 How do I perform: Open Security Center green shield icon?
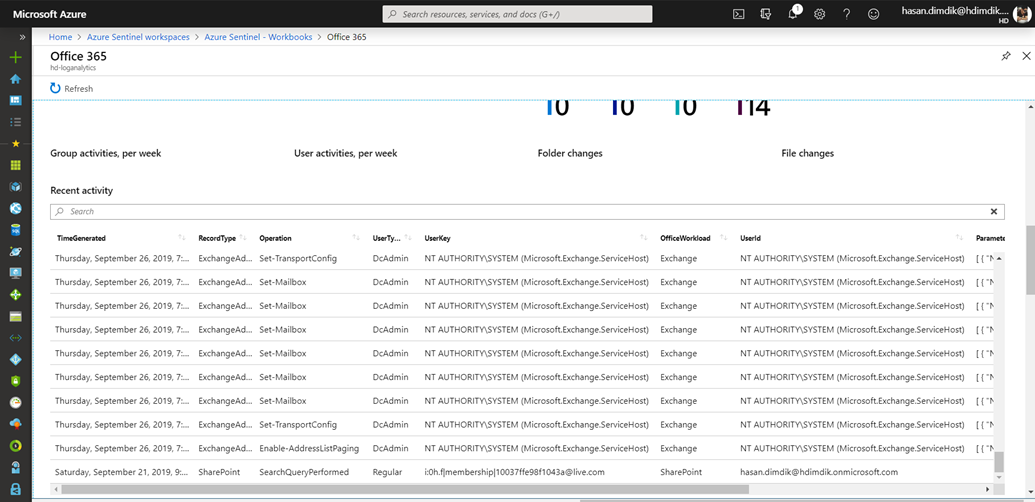click(16, 381)
